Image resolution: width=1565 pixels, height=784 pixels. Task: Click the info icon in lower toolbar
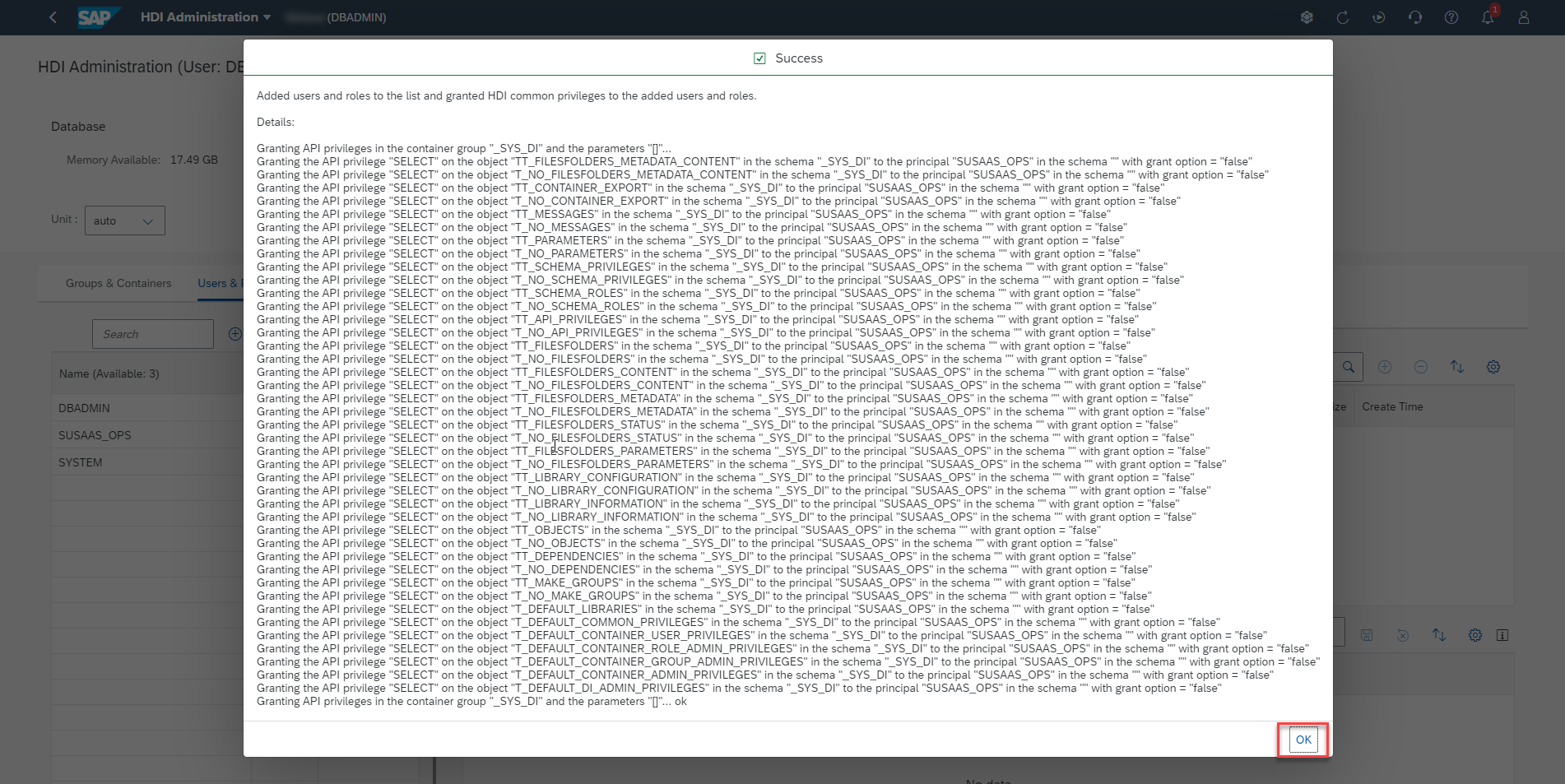point(1502,635)
